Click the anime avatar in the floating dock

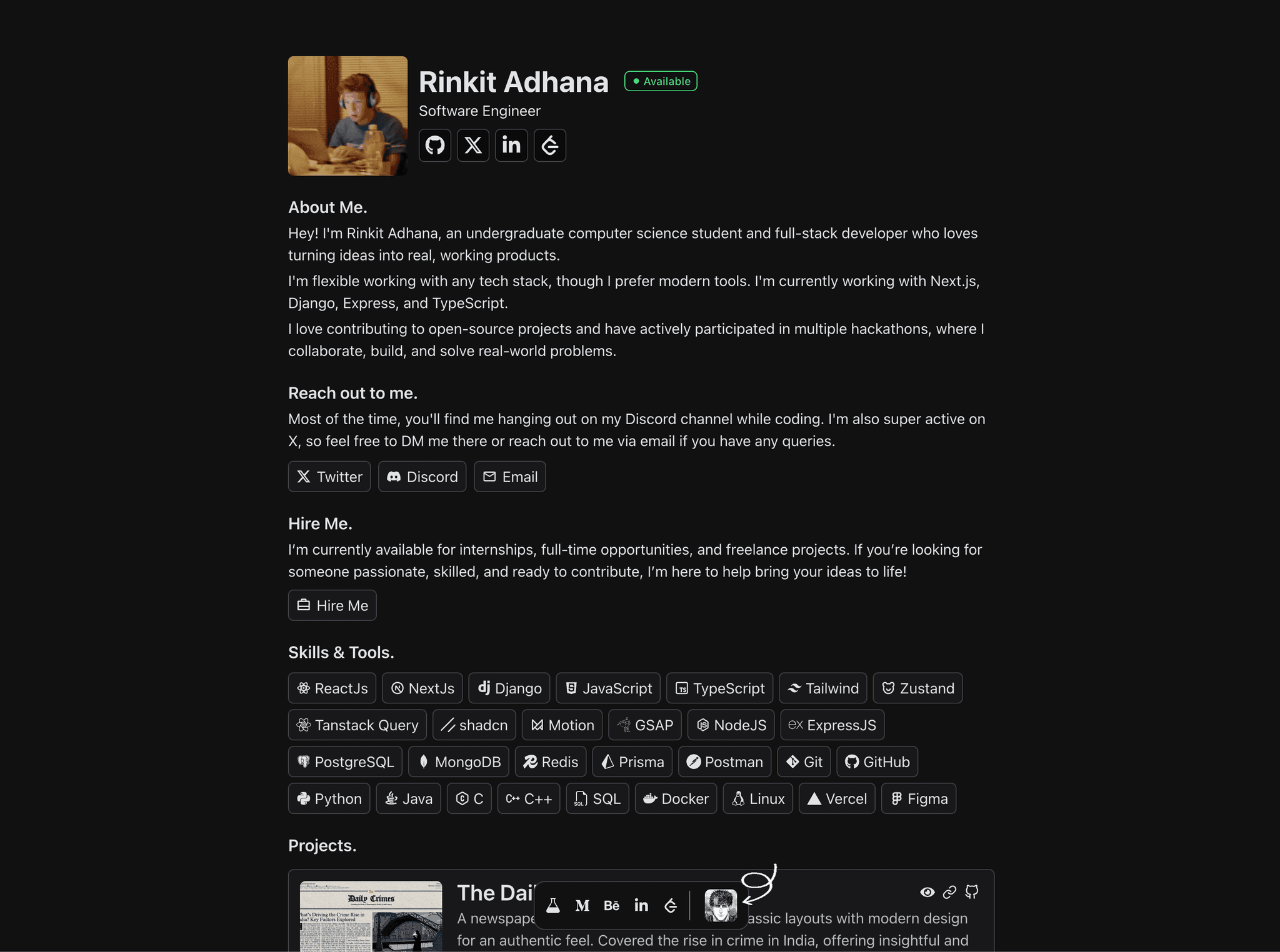click(721, 905)
